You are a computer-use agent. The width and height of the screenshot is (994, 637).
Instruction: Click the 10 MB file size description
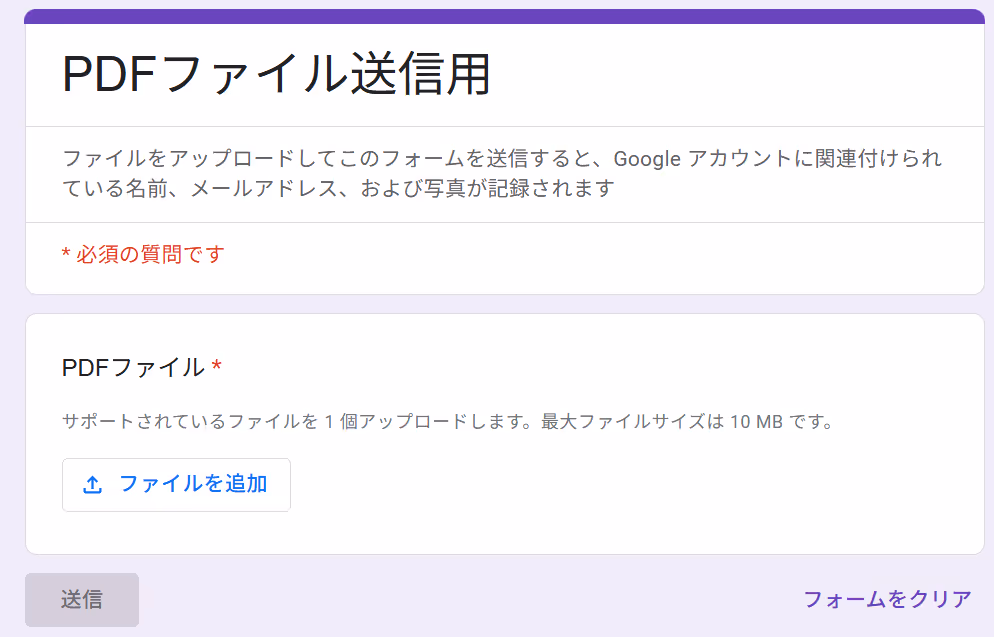(x=448, y=421)
